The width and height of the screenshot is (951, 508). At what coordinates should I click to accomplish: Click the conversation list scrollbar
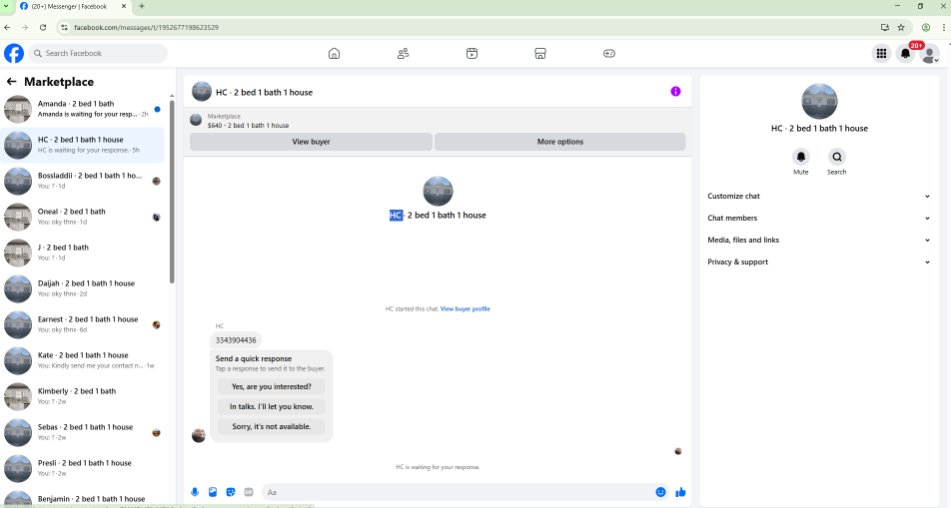coord(172,191)
